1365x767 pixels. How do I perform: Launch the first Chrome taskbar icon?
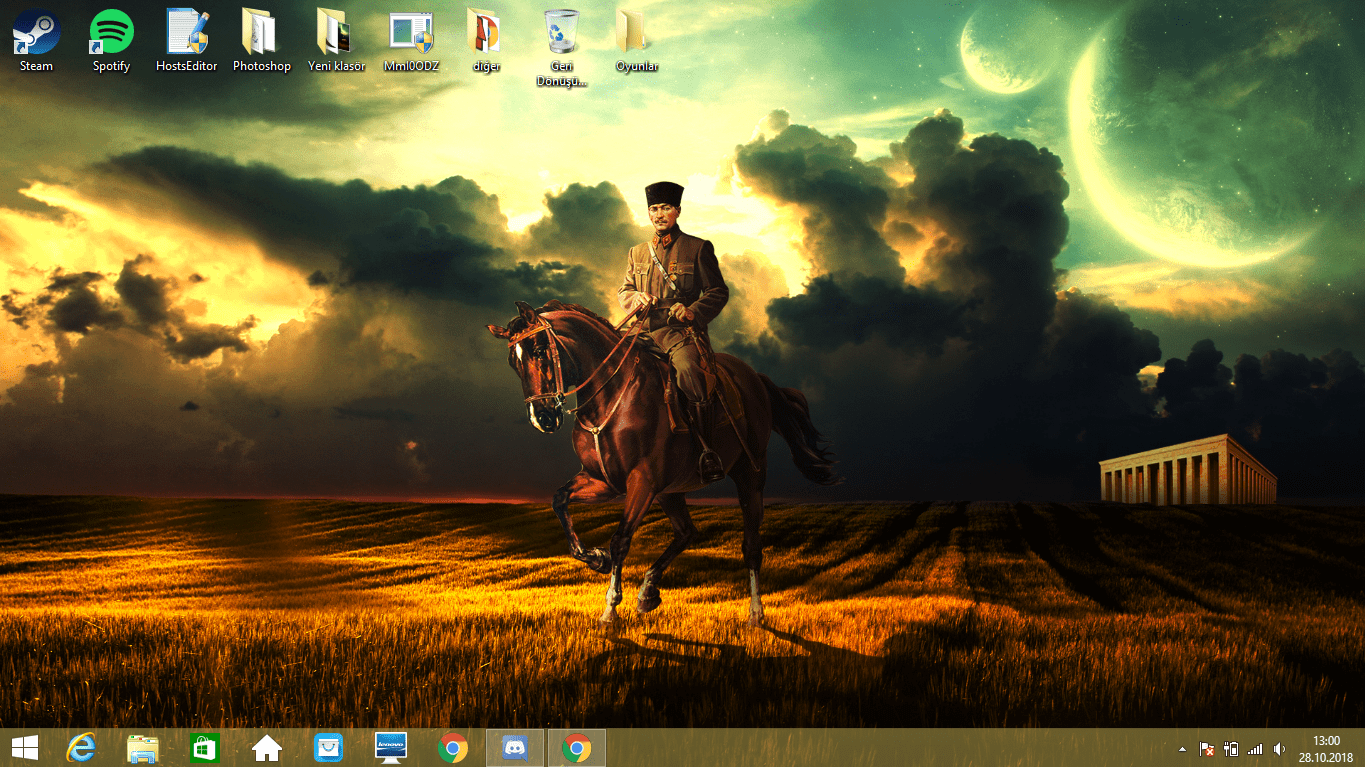452,748
